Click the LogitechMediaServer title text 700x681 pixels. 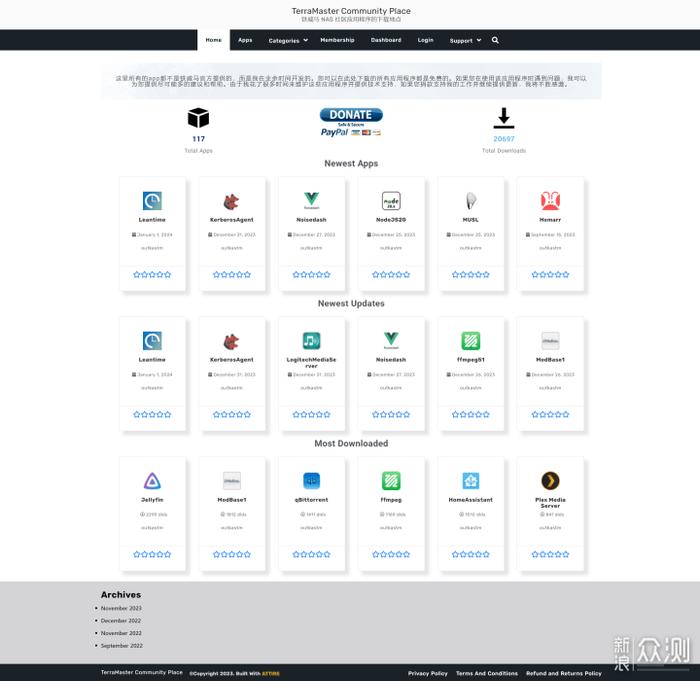click(312, 363)
